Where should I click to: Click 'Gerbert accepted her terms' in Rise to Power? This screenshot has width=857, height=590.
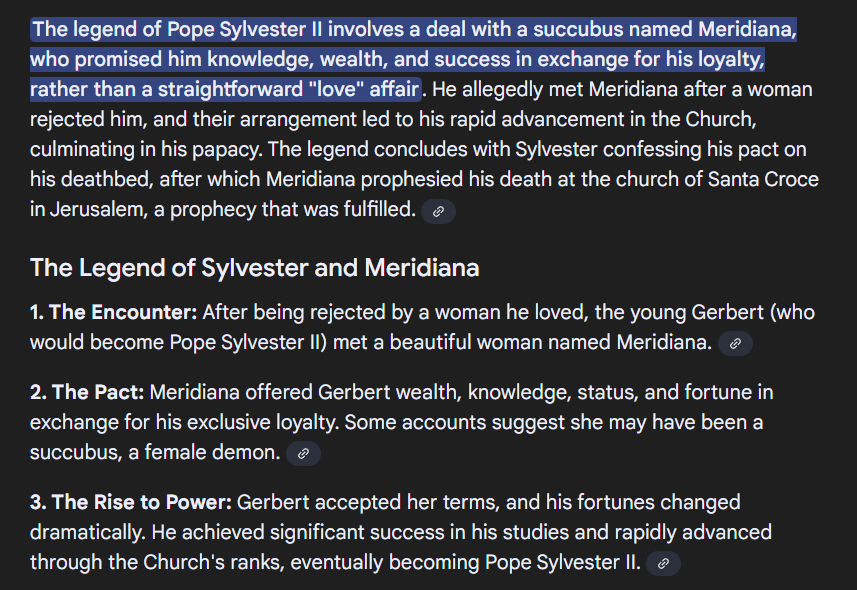click(368, 502)
